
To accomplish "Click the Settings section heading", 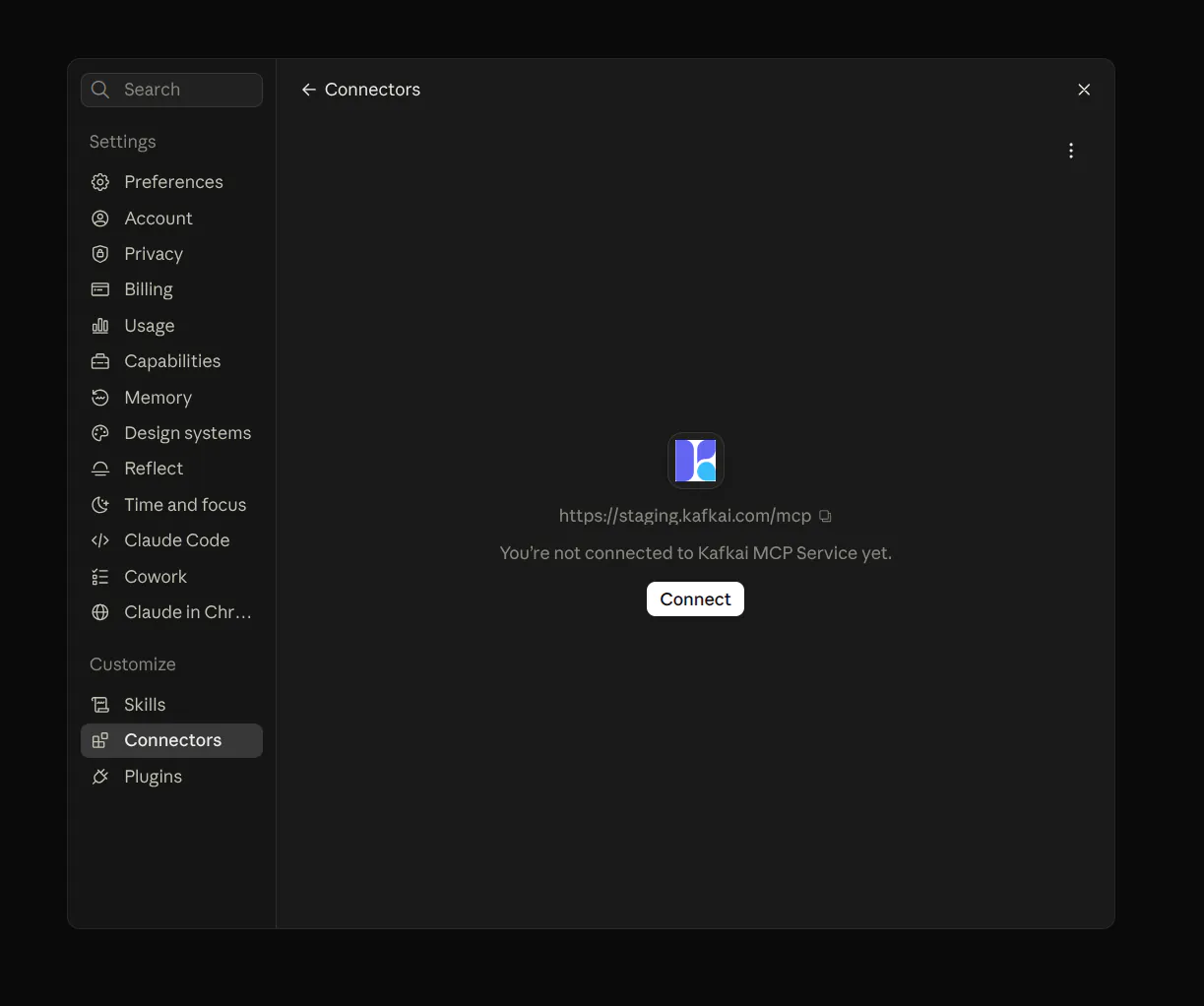I will point(122,142).
